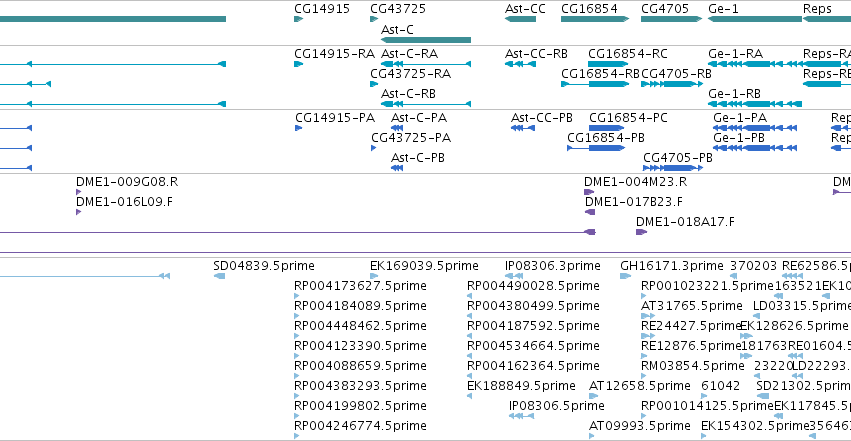Click EST RP004448462.5prime
Screen dimensions: 851x441
tap(360, 326)
